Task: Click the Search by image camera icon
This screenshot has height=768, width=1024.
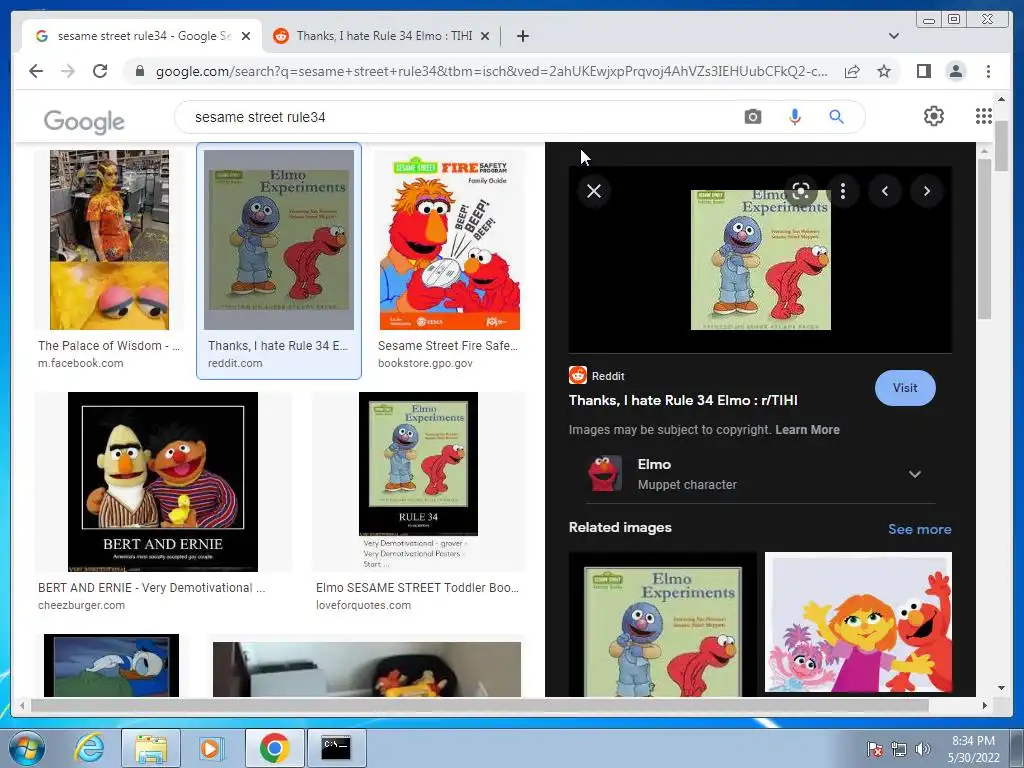Action: (752, 117)
